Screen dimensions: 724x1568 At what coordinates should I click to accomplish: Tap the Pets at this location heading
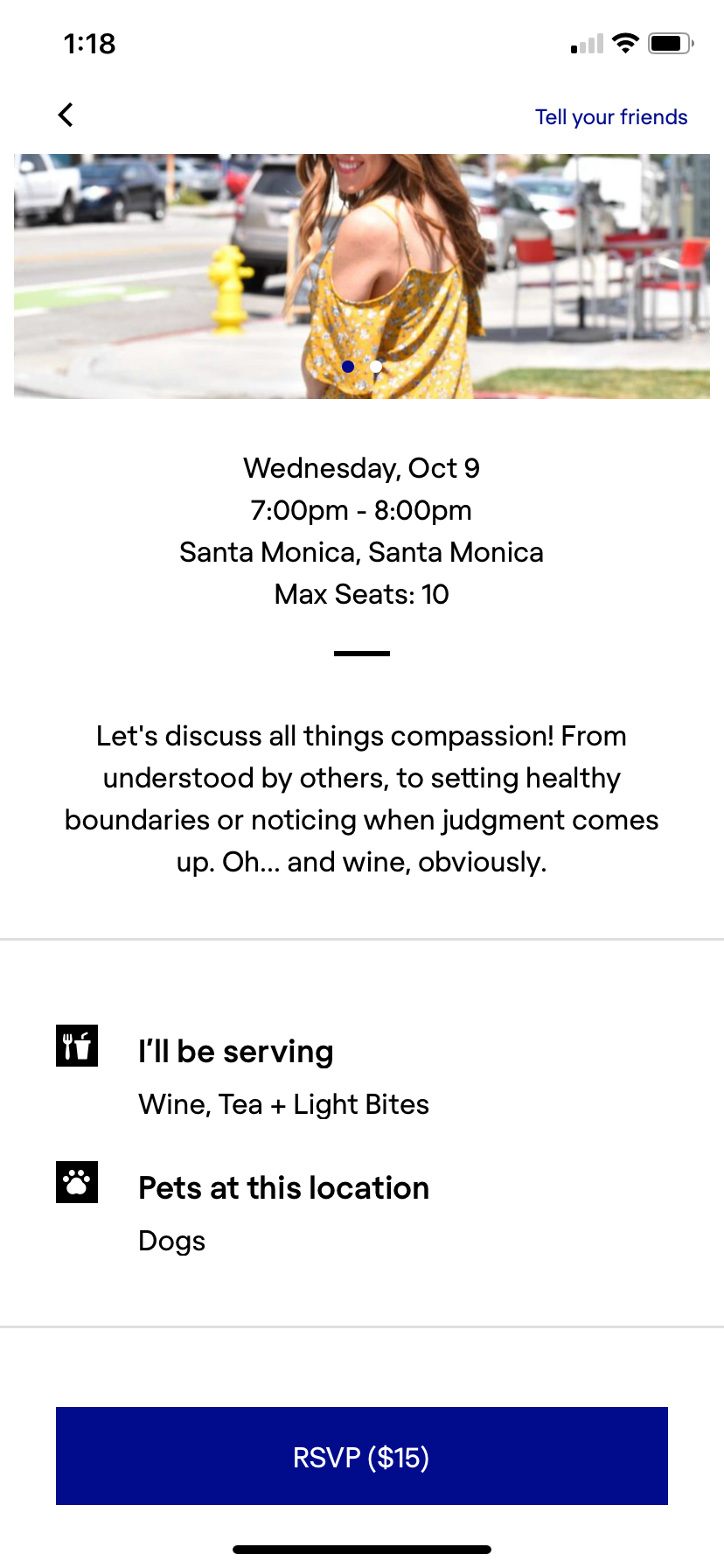pos(283,1187)
